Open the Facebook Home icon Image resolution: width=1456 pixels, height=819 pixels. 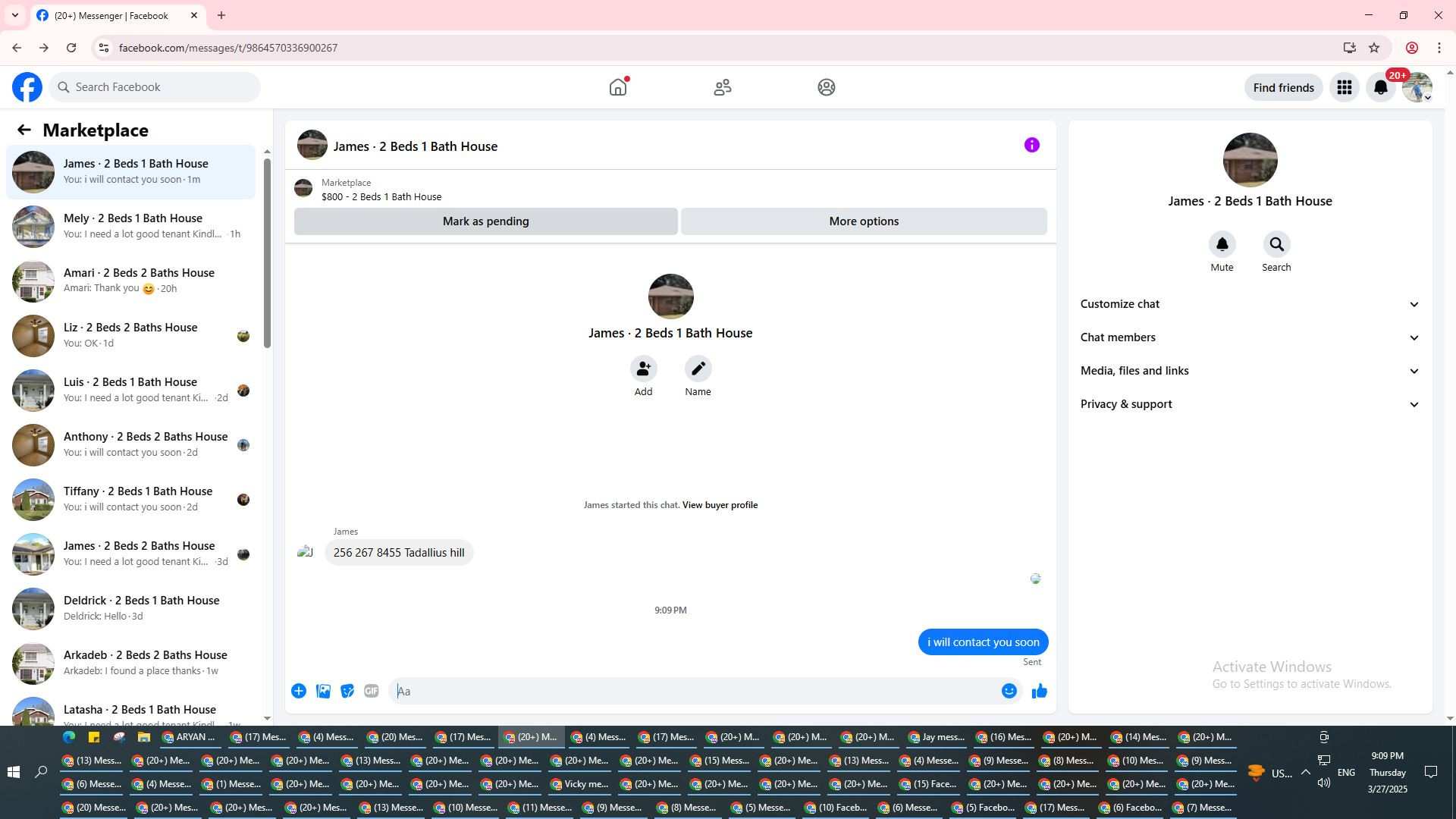pos(618,87)
